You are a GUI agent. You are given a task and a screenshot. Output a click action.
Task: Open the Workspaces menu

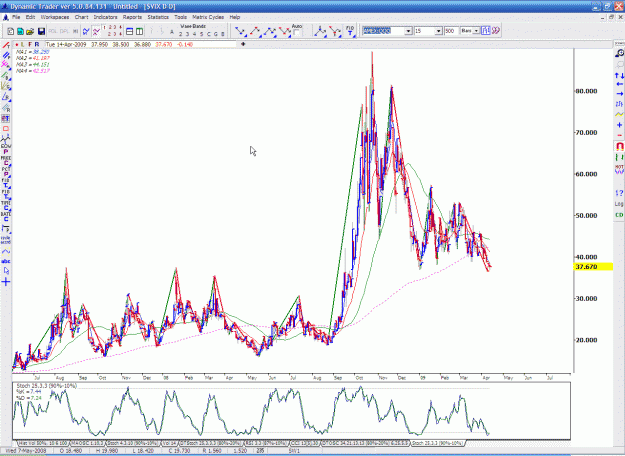(55, 17)
